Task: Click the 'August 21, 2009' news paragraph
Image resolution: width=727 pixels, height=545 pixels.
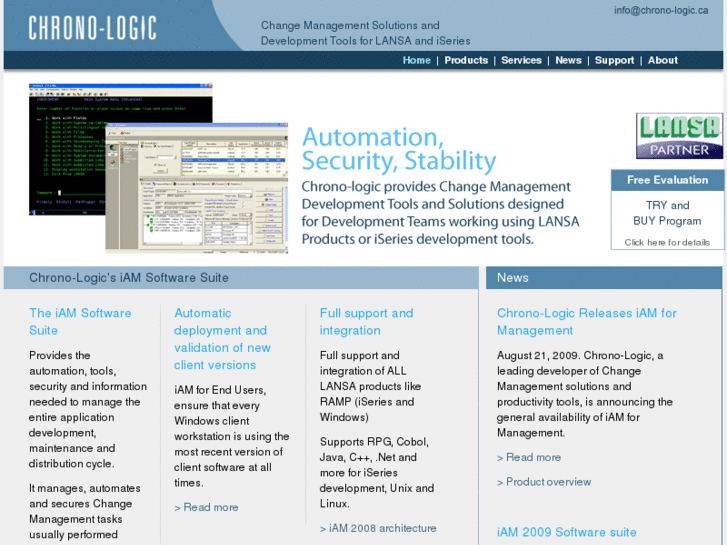Action: [584, 394]
